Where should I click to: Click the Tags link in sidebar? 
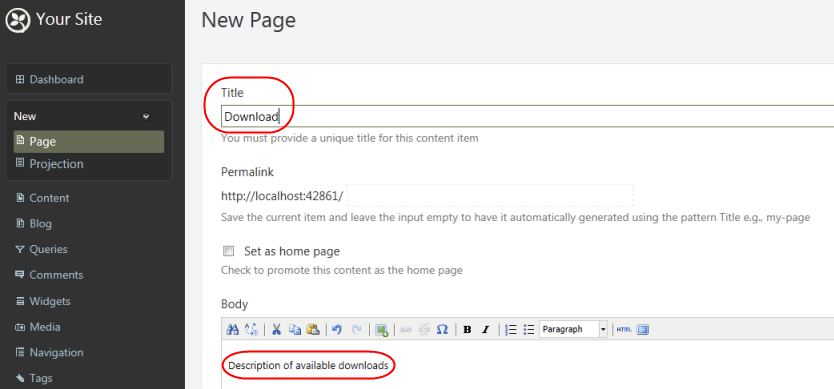pos(41,378)
